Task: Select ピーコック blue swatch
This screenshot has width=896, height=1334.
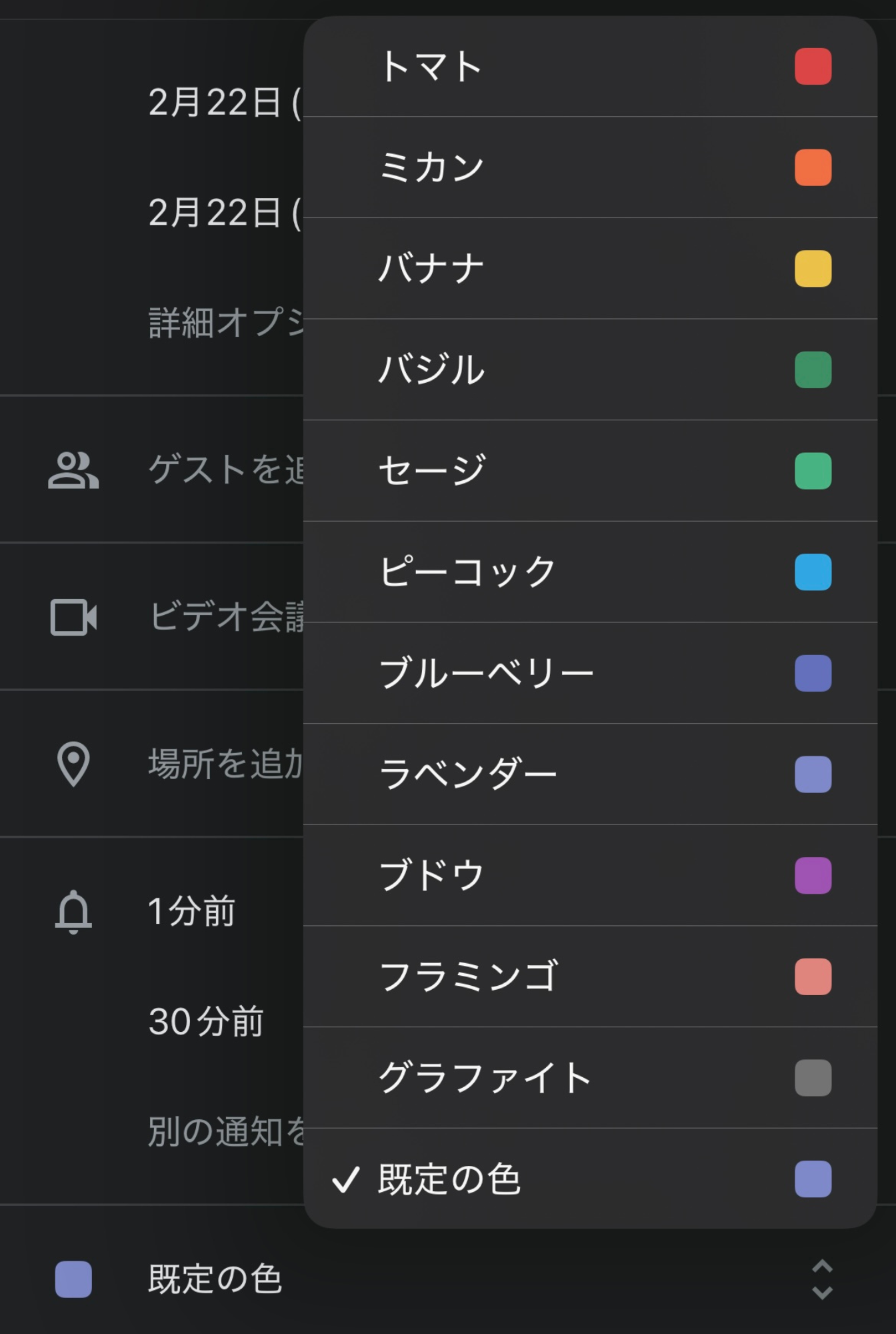Action: 813,572
